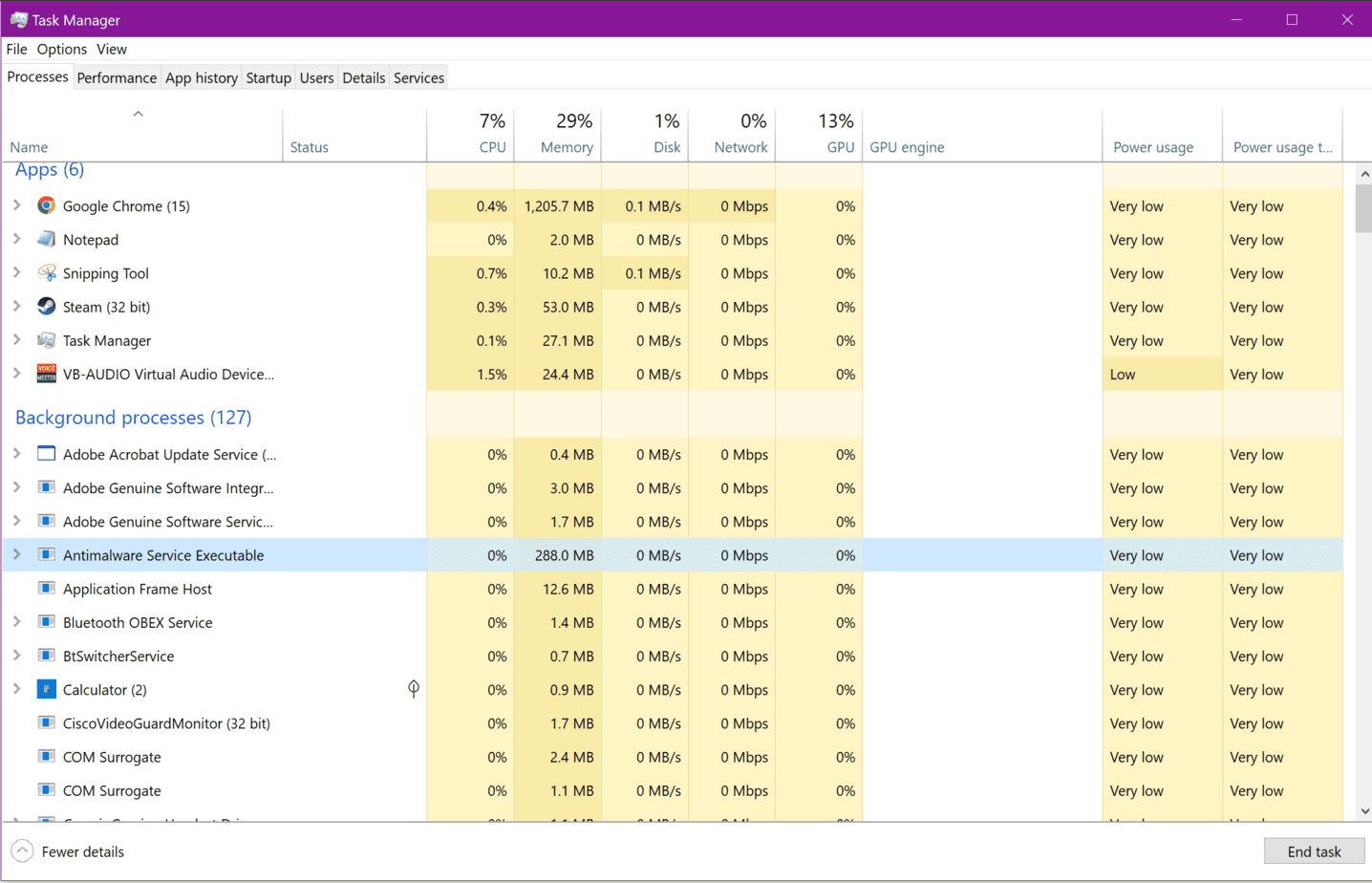Click the VB-AUDIO Voicemeeter icon
The width and height of the screenshot is (1372, 883).
tap(46, 374)
